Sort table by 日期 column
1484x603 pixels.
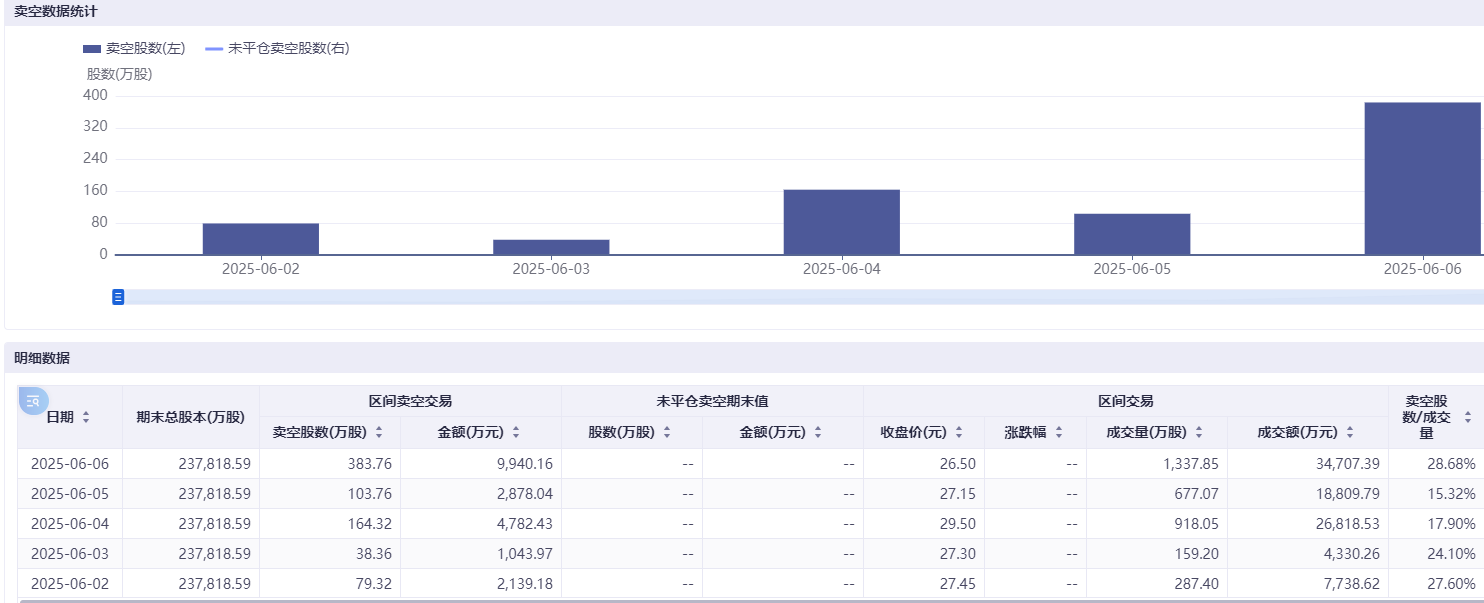[86, 417]
